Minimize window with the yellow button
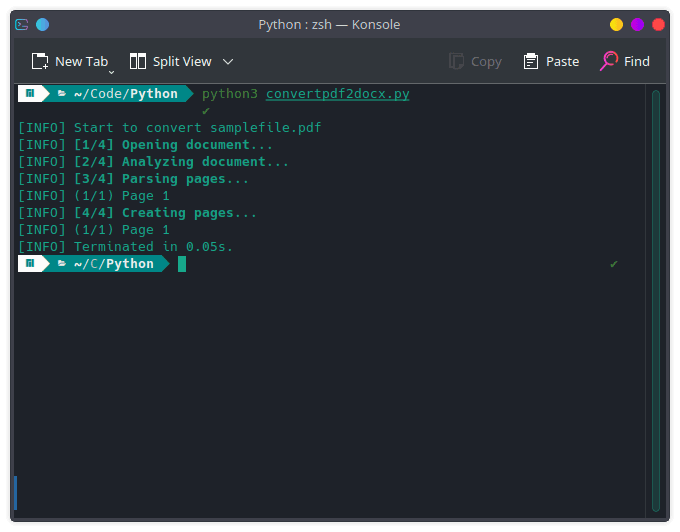The image size is (680, 532). point(616,25)
